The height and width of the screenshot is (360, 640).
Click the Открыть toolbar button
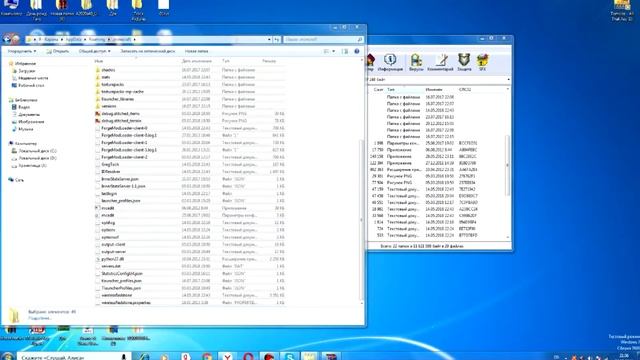pos(58,51)
